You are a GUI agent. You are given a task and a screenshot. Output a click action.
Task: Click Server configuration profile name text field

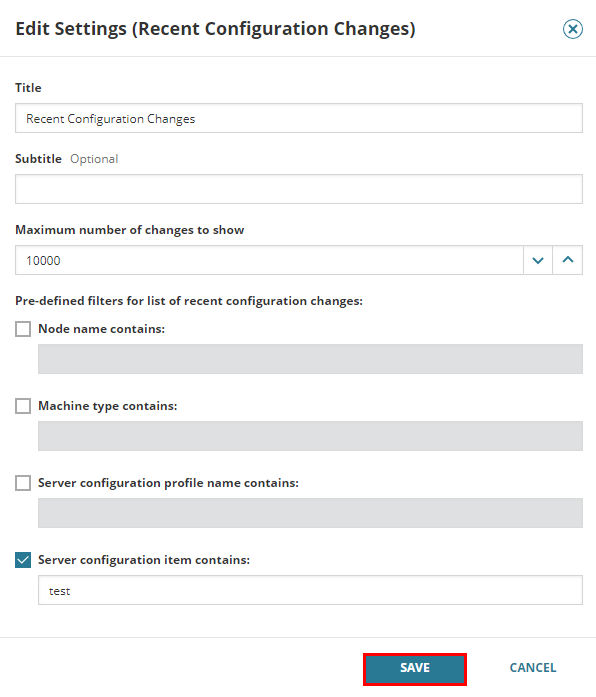pyautogui.click(x=310, y=513)
